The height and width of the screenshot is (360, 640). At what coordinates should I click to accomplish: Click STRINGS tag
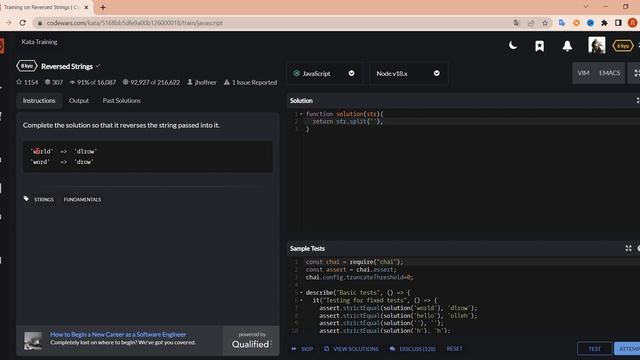coord(44,200)
